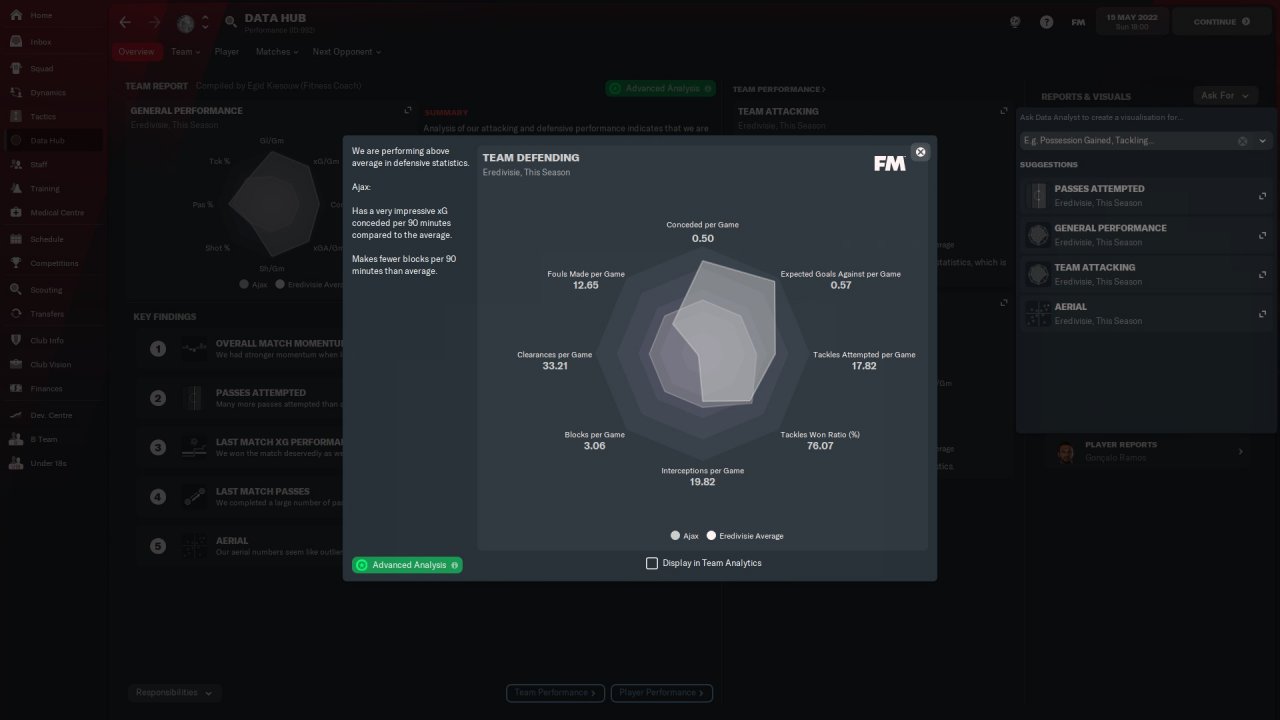Expand the General Performance panel
Image resolution: width=1280 pixels, height=720 pixels.
point(408,111)
